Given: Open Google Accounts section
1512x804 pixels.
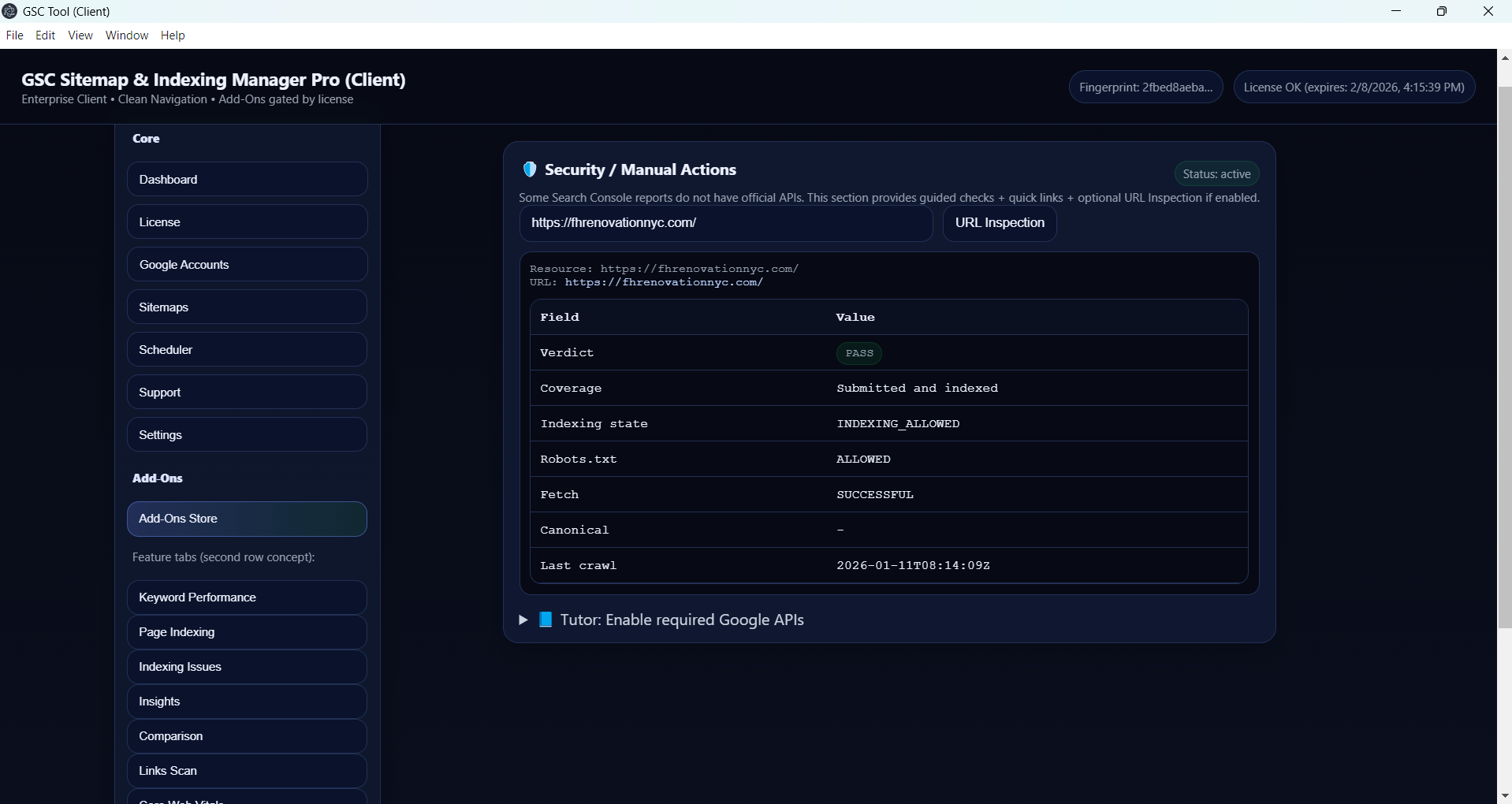Looking at the screenshot, I should click(x=247, y=265).
